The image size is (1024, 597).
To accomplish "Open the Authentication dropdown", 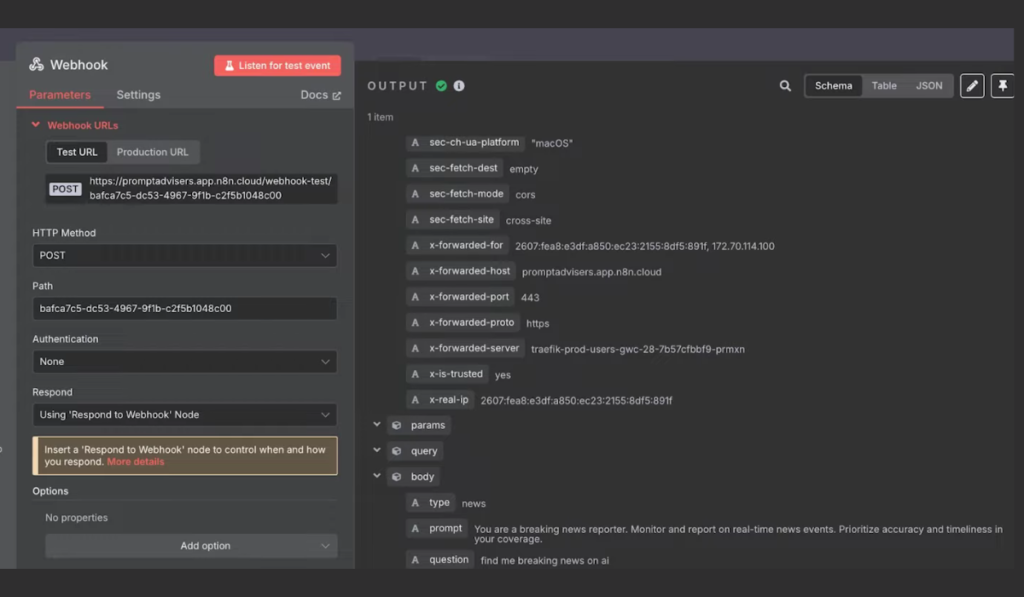I will tap(184, 361).
